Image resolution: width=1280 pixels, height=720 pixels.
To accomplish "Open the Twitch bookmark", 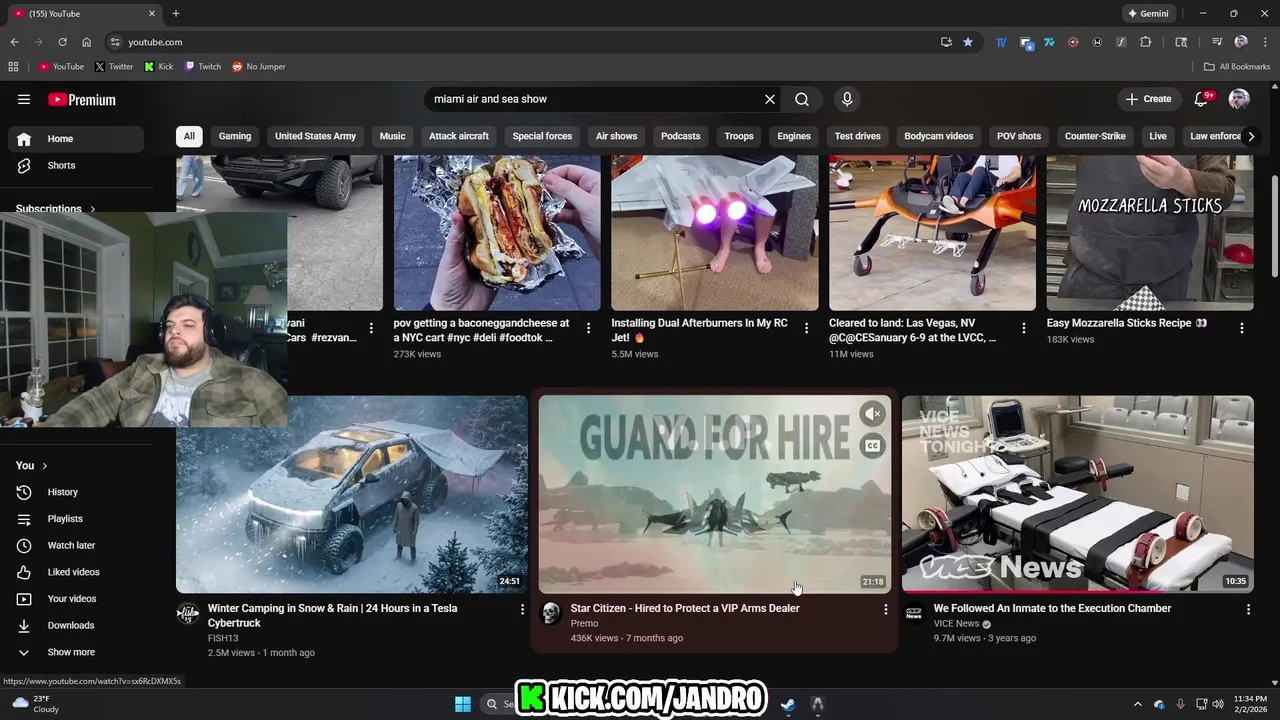I will click(x=203, y=67).
